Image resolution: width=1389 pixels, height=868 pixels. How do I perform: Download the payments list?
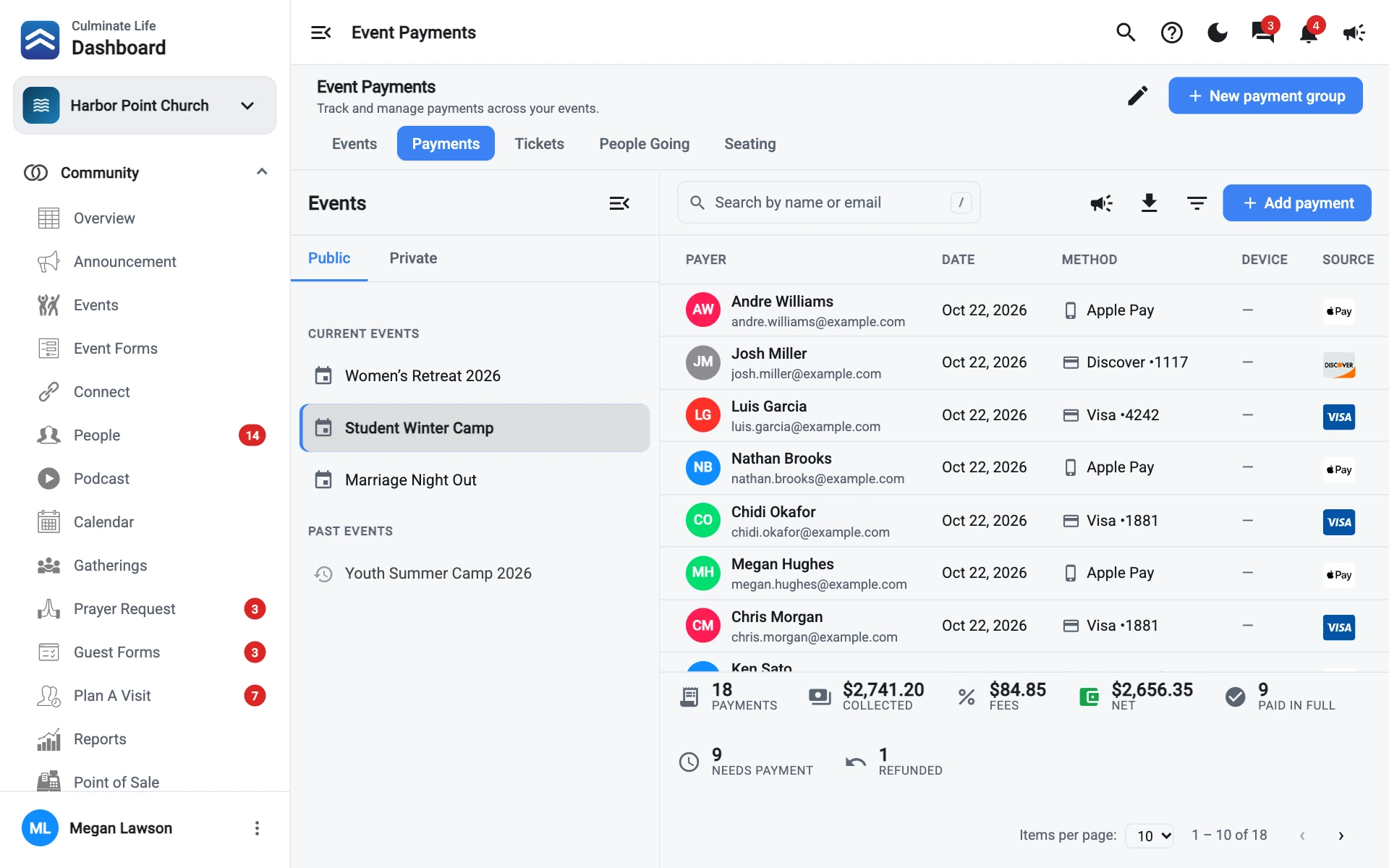coord(1149,203)
